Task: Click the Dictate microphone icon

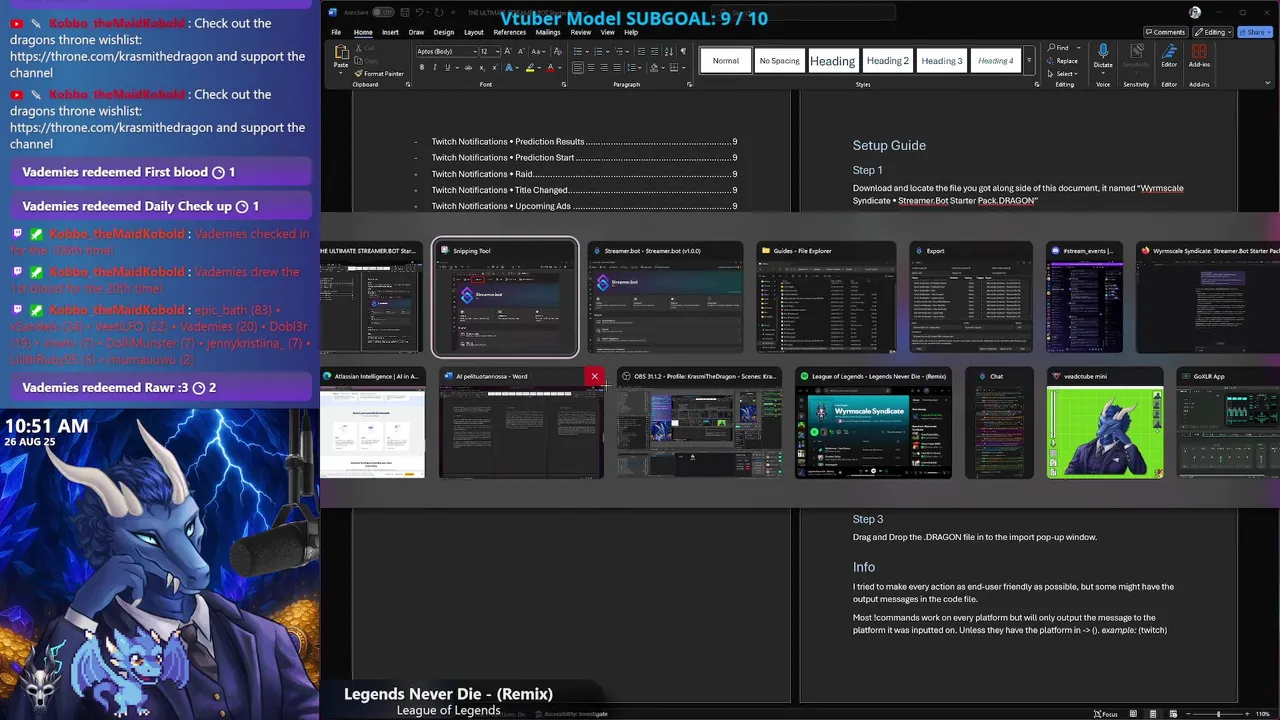Action: (1103, 50)
